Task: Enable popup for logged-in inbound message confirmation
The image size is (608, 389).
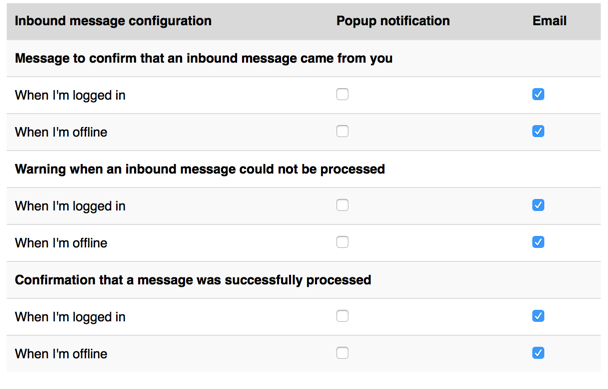Action: (342, 94)
